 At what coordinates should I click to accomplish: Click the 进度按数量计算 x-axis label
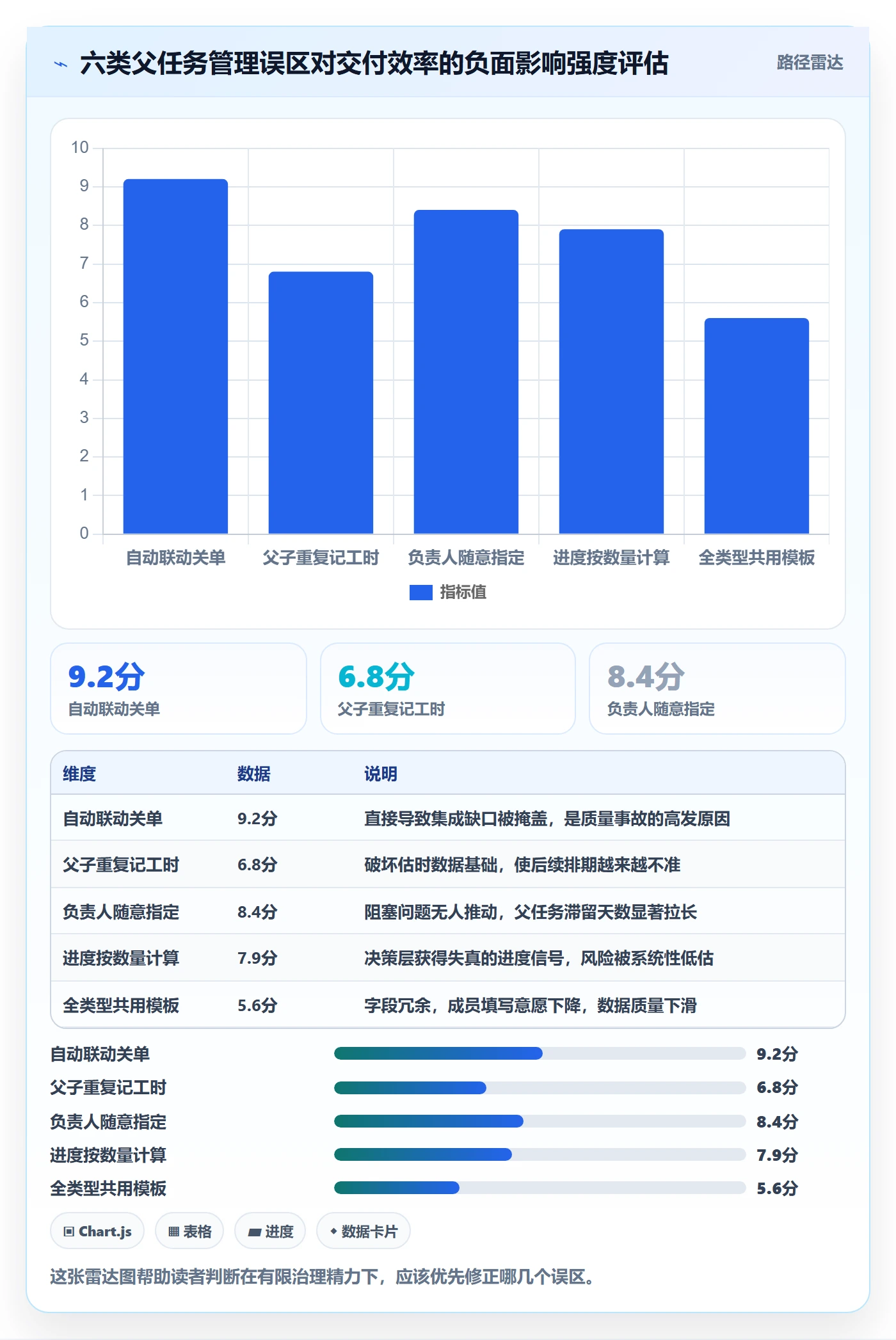point(611,558)
